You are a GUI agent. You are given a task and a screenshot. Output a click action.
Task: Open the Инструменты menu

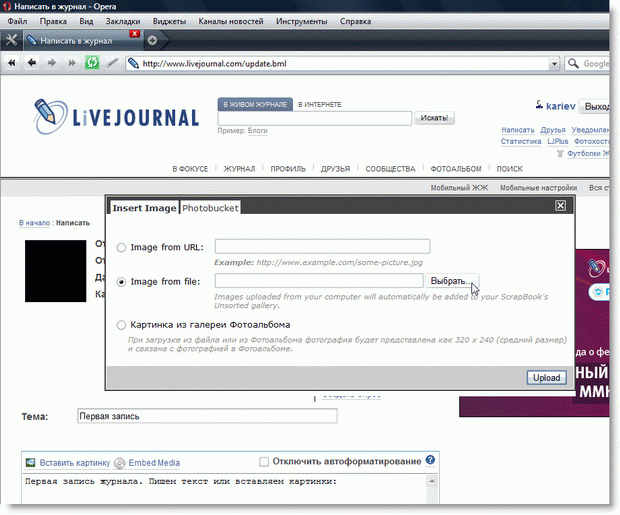302,21
